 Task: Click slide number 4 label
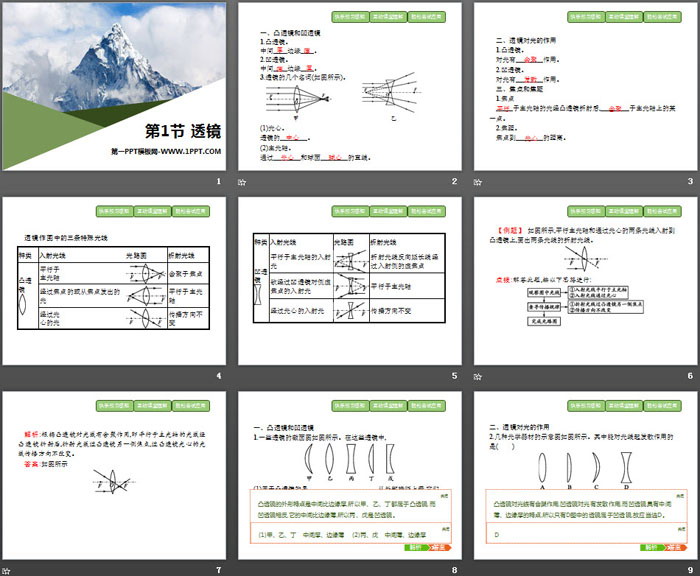pyautogui.click(x=219, y=376)
